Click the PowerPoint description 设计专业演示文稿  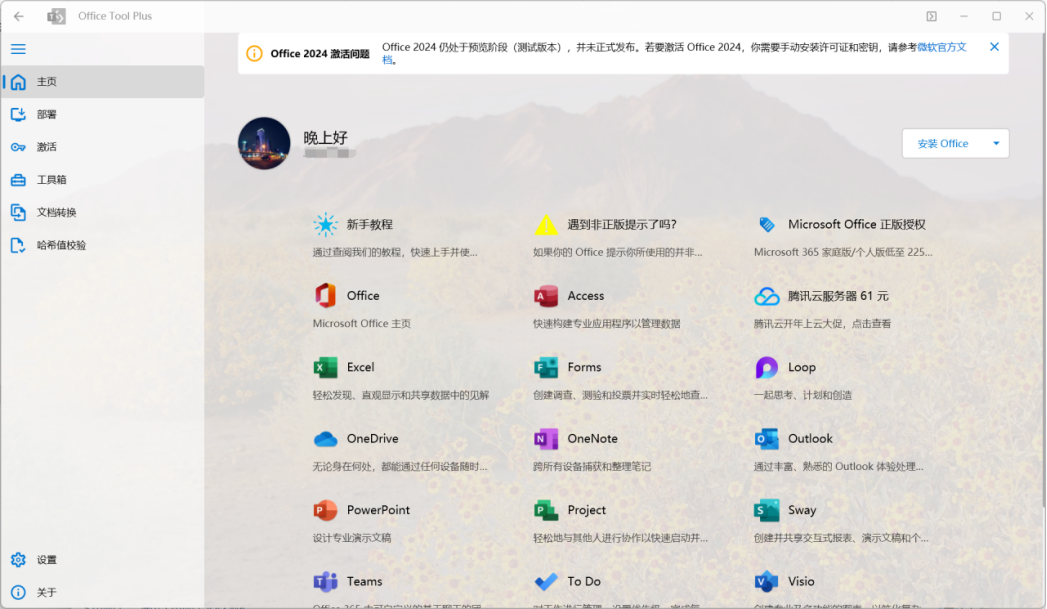(352, 538)
